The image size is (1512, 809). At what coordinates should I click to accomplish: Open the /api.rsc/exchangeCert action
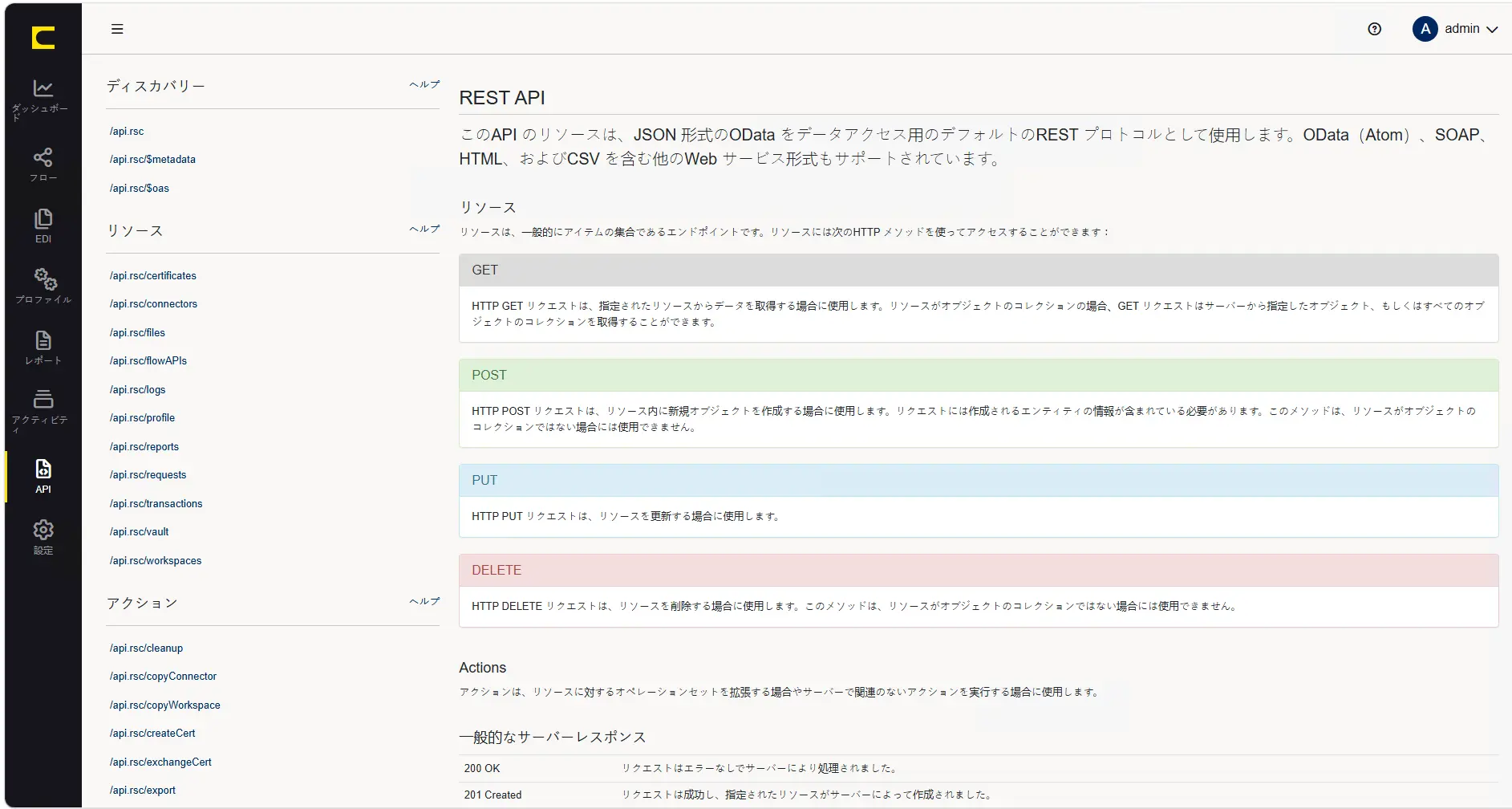pyautogui.click(x=160, y=762)
